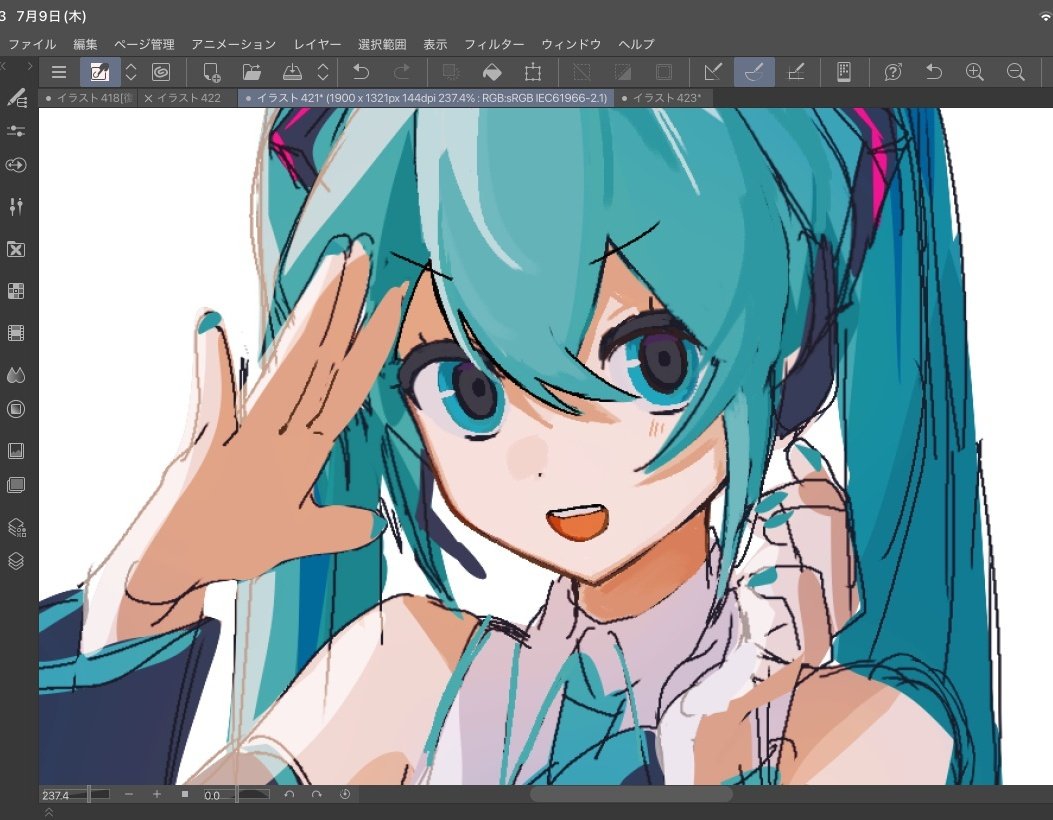The image size is (1053, 820).
Task: Open the Color Set grid palette
Action: (x=16, y=291)
